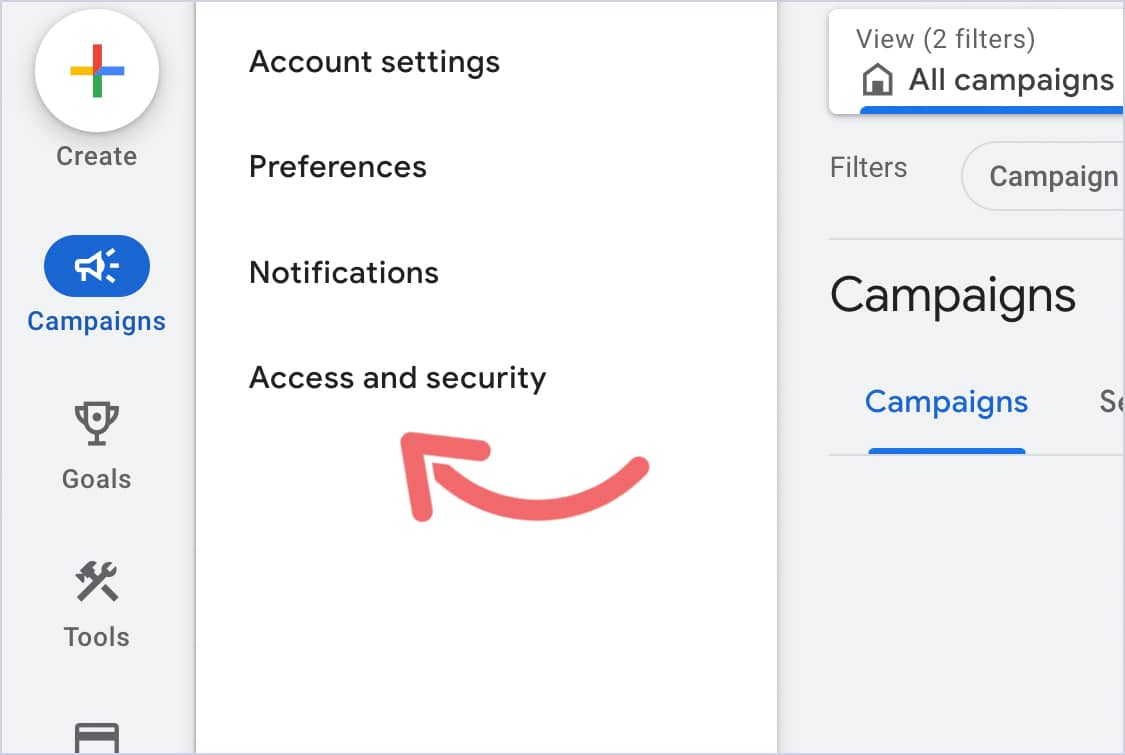
Task: Open Preferences menu item
Action: 337,167
